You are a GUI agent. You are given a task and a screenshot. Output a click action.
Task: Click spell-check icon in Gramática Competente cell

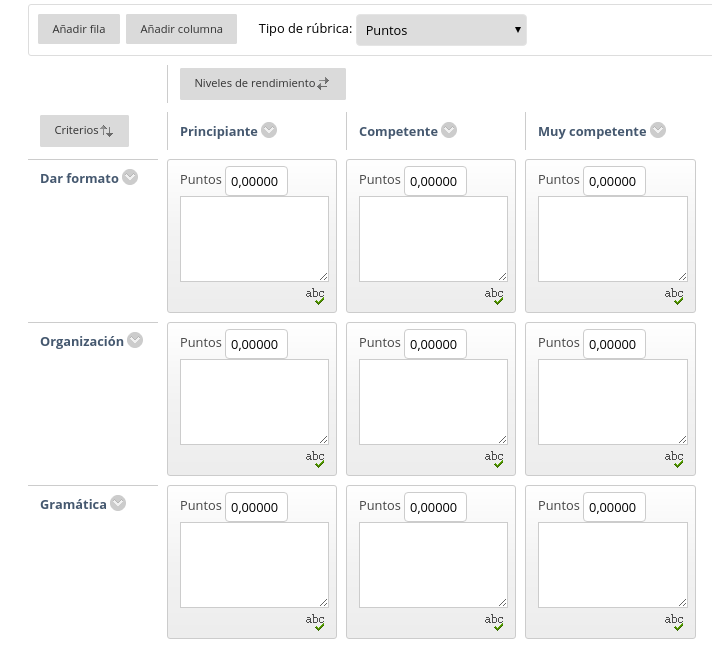[x=494, y=621]
